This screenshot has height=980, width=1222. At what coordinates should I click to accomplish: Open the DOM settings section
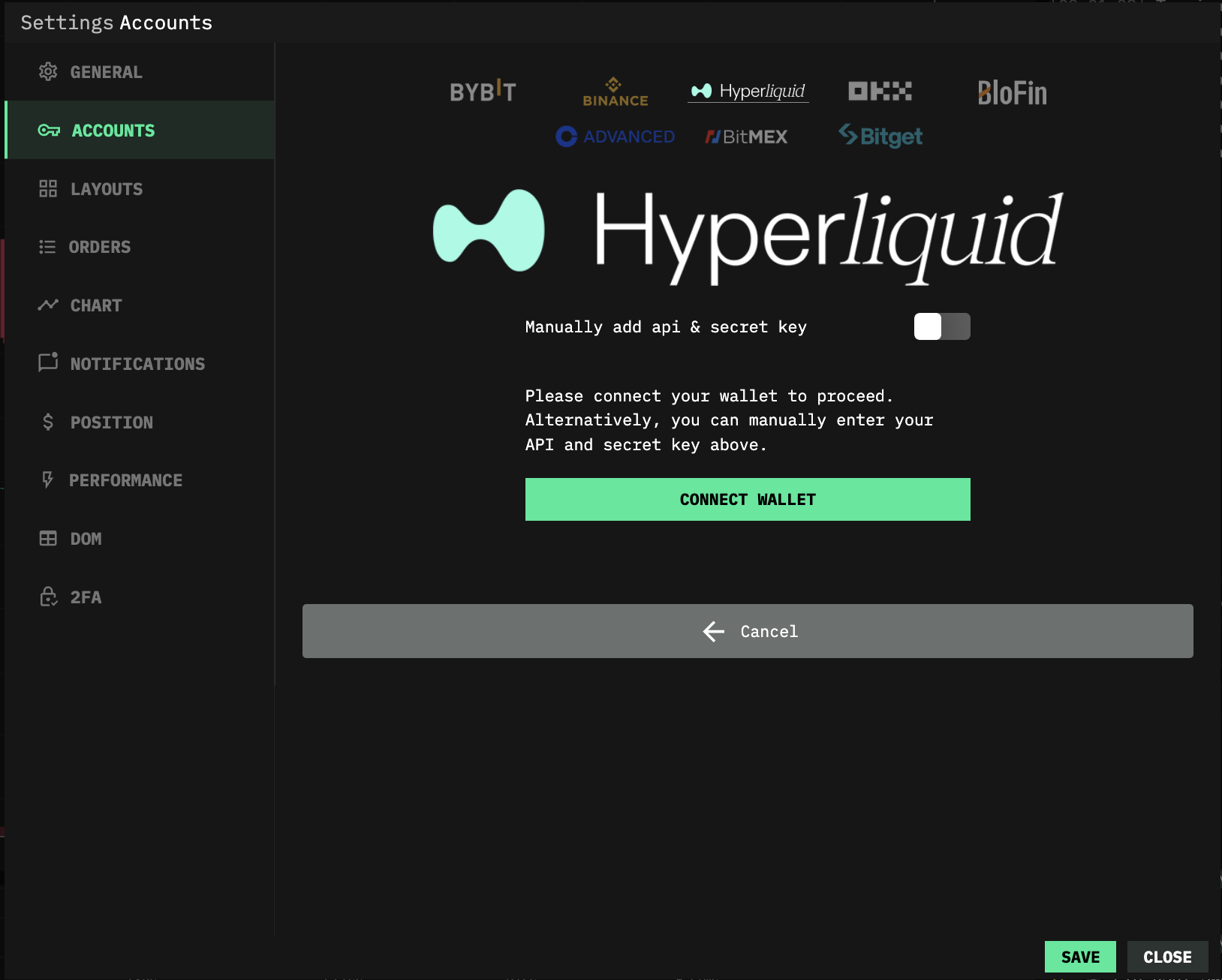[86, 539]
